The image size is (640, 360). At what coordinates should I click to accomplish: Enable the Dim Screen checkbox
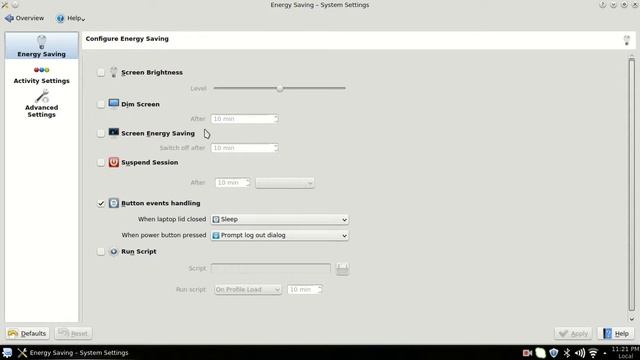(x=101, y=104)
